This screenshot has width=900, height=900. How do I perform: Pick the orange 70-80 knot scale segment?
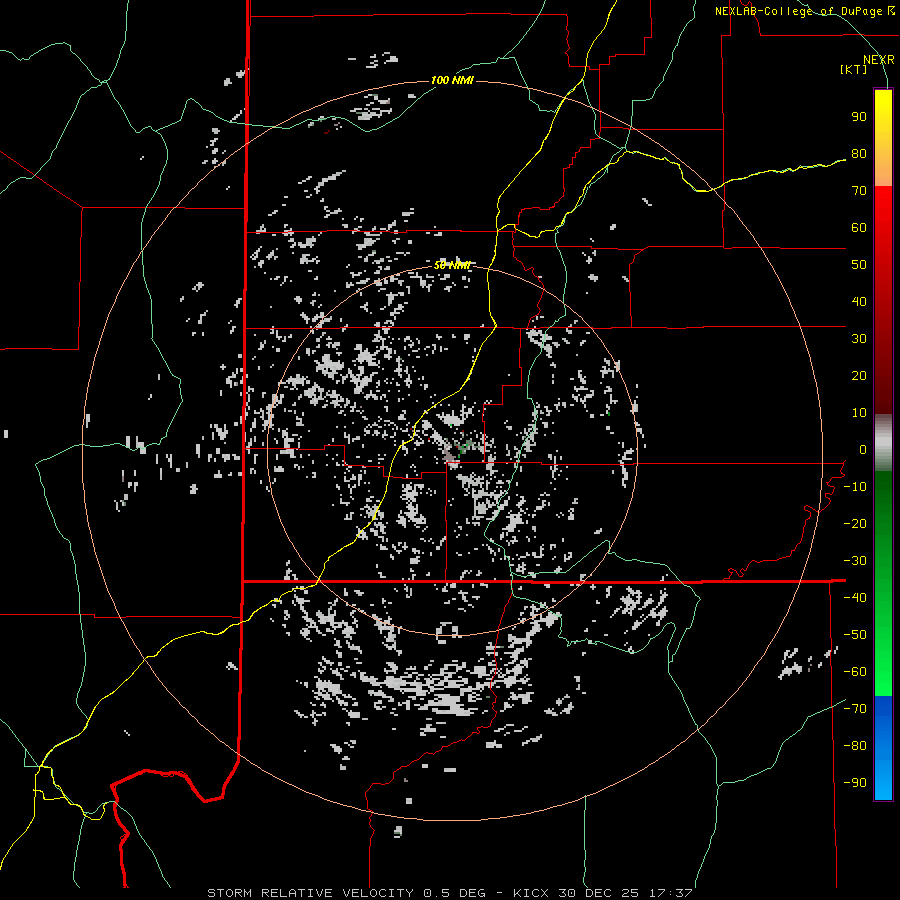[x=883, y=169]
